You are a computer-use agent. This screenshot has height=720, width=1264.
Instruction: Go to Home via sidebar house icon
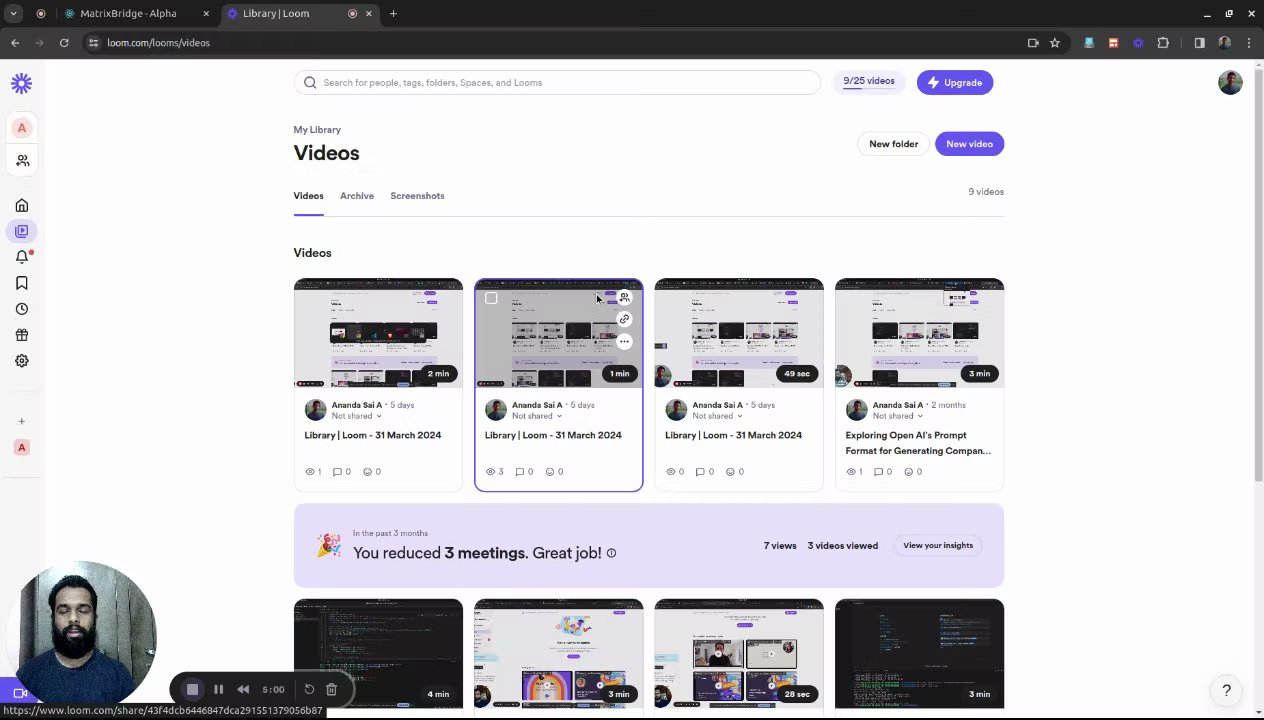22,205
